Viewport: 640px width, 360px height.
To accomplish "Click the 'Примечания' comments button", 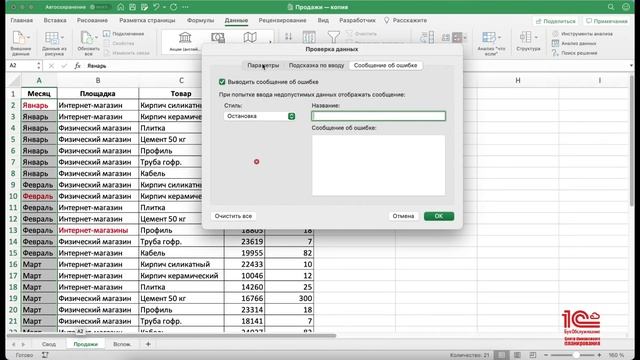I will click(x=606, y=21).
